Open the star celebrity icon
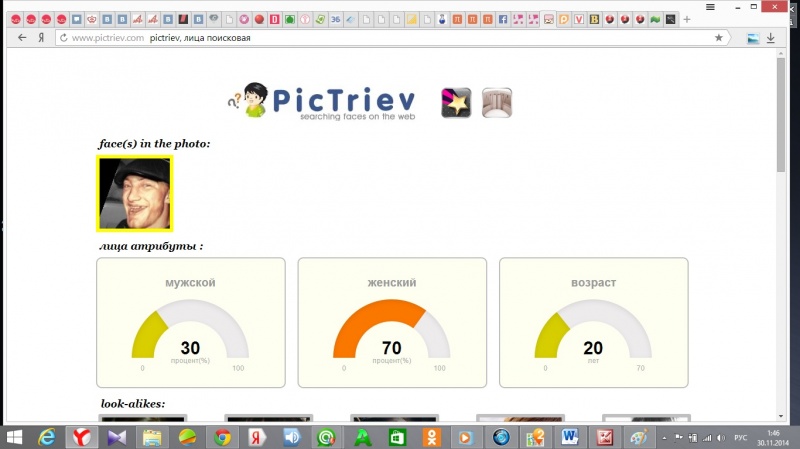800x449 pixels. 457,103
